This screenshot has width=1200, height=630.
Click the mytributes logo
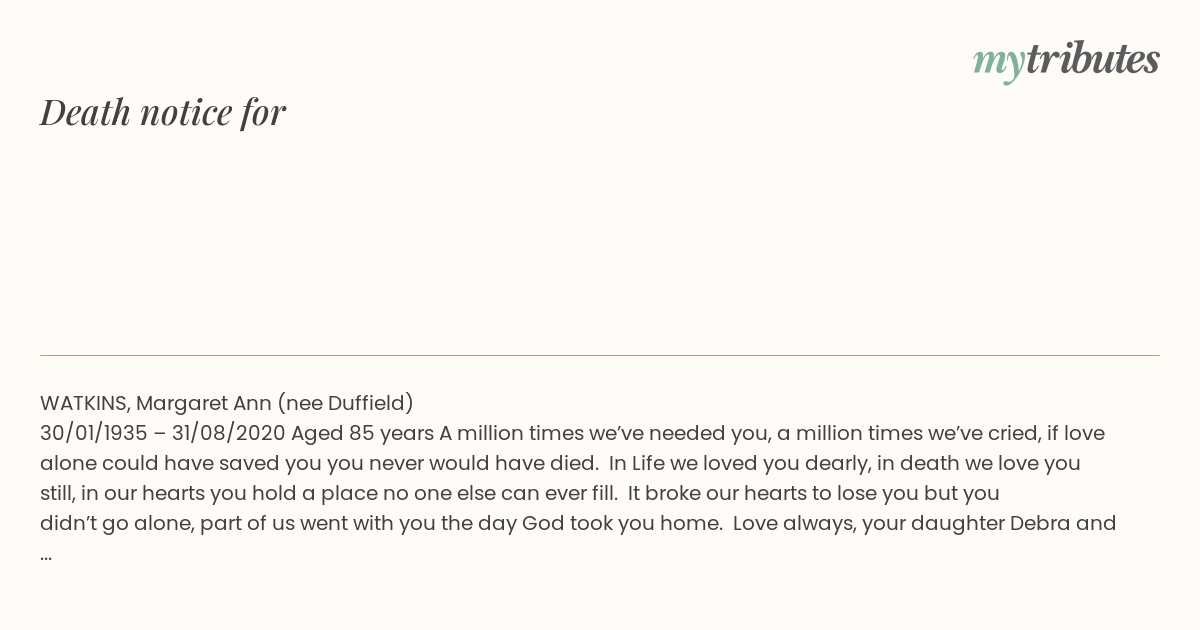(1066, 61)
